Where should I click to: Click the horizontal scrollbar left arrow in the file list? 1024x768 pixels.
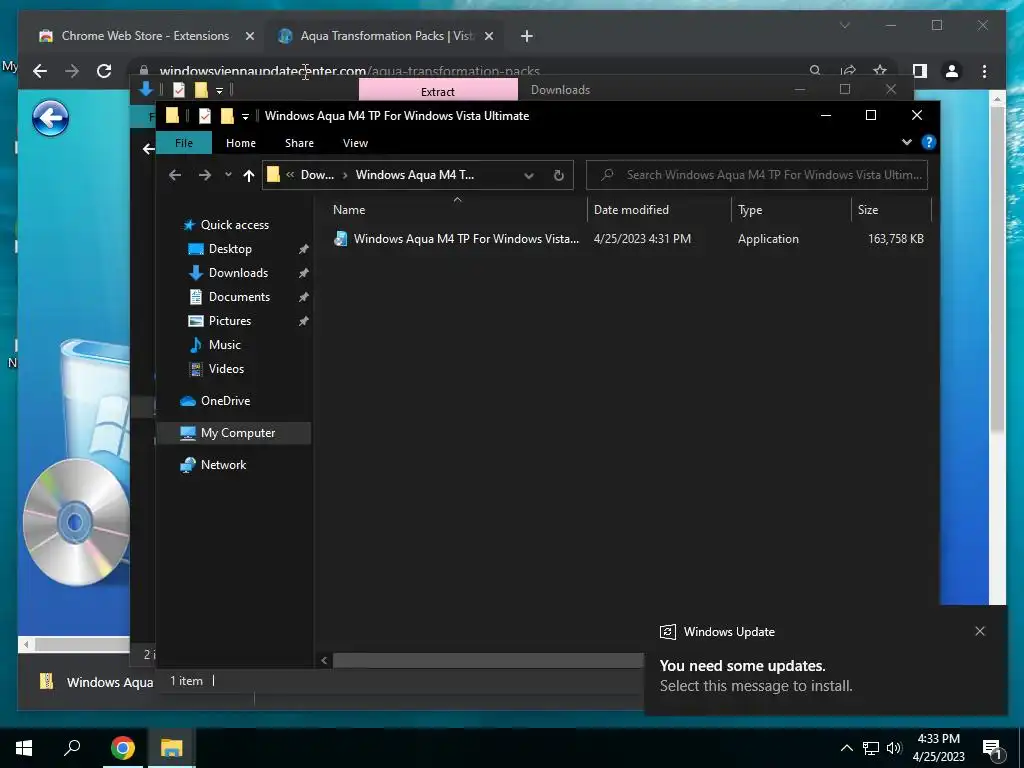324,660
